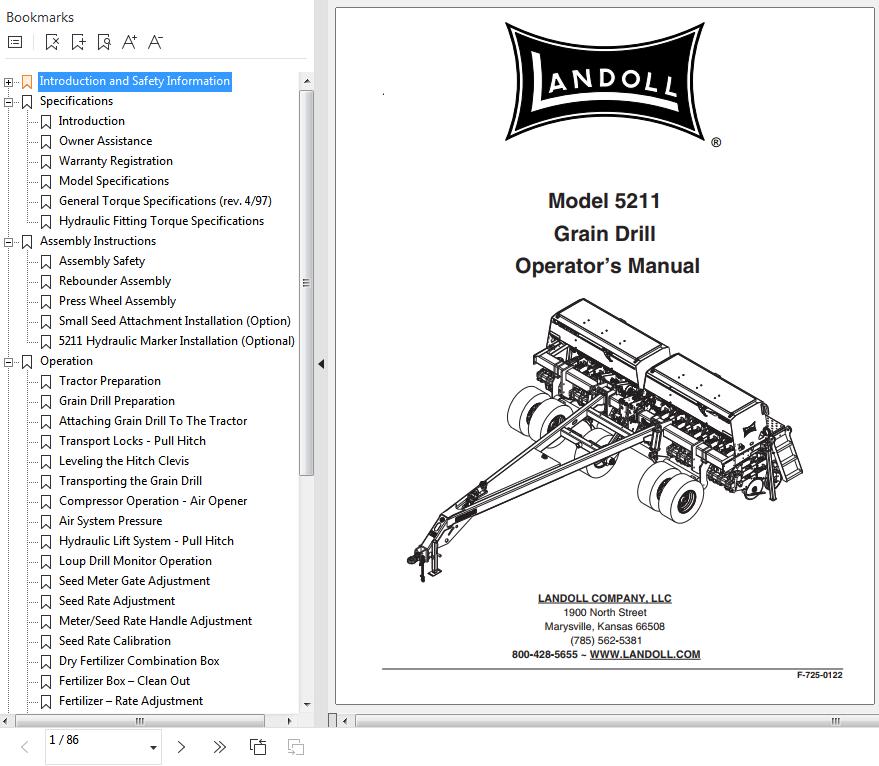This screenshot has width=879, height=766.
Task: Click the WWW.LANDOLL.COM link
Action: [645, 654]
